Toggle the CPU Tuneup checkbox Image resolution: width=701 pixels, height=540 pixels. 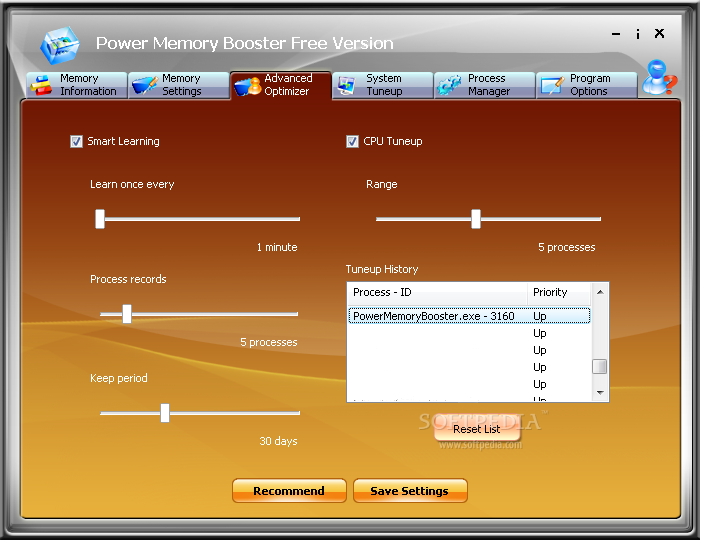[352, 142]
